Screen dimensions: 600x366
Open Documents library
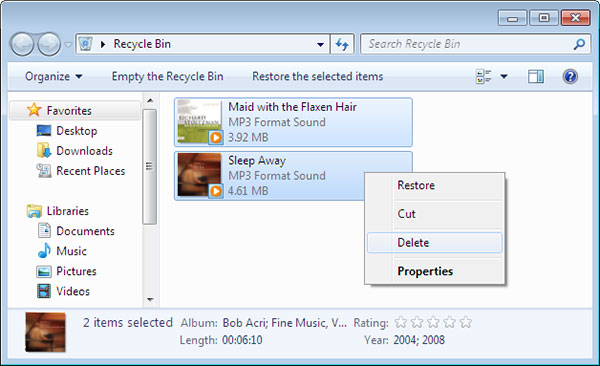click(x=85, y=231)
